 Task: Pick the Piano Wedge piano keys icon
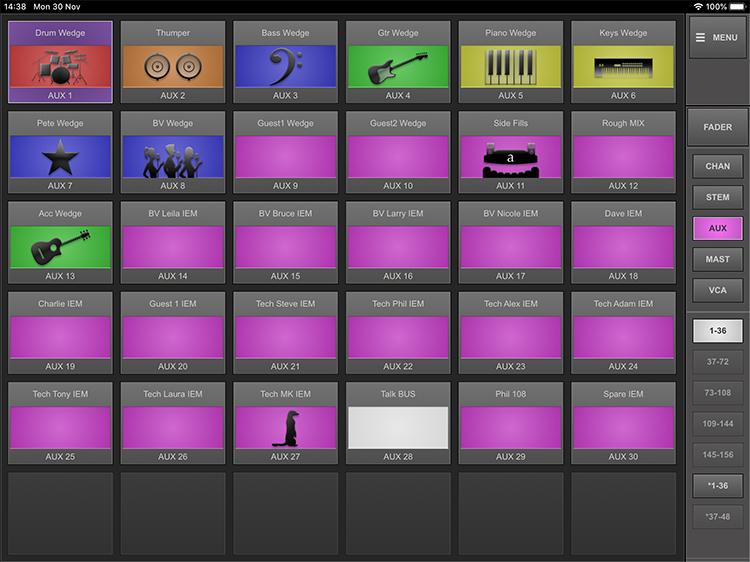click(x=510, y=67)
